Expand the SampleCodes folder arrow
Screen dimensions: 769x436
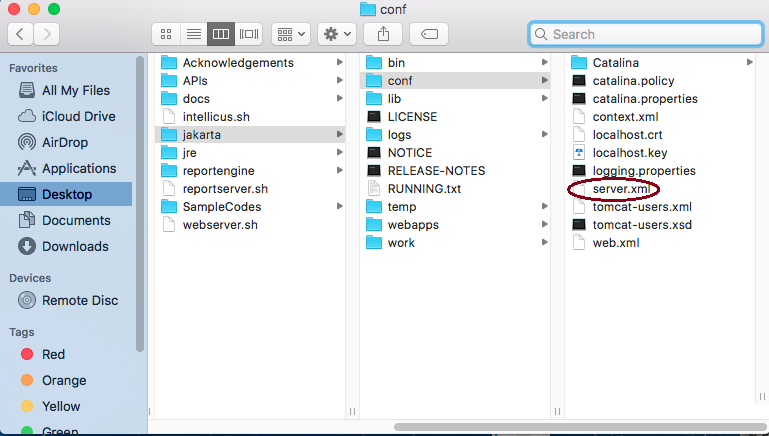point(339,206)
